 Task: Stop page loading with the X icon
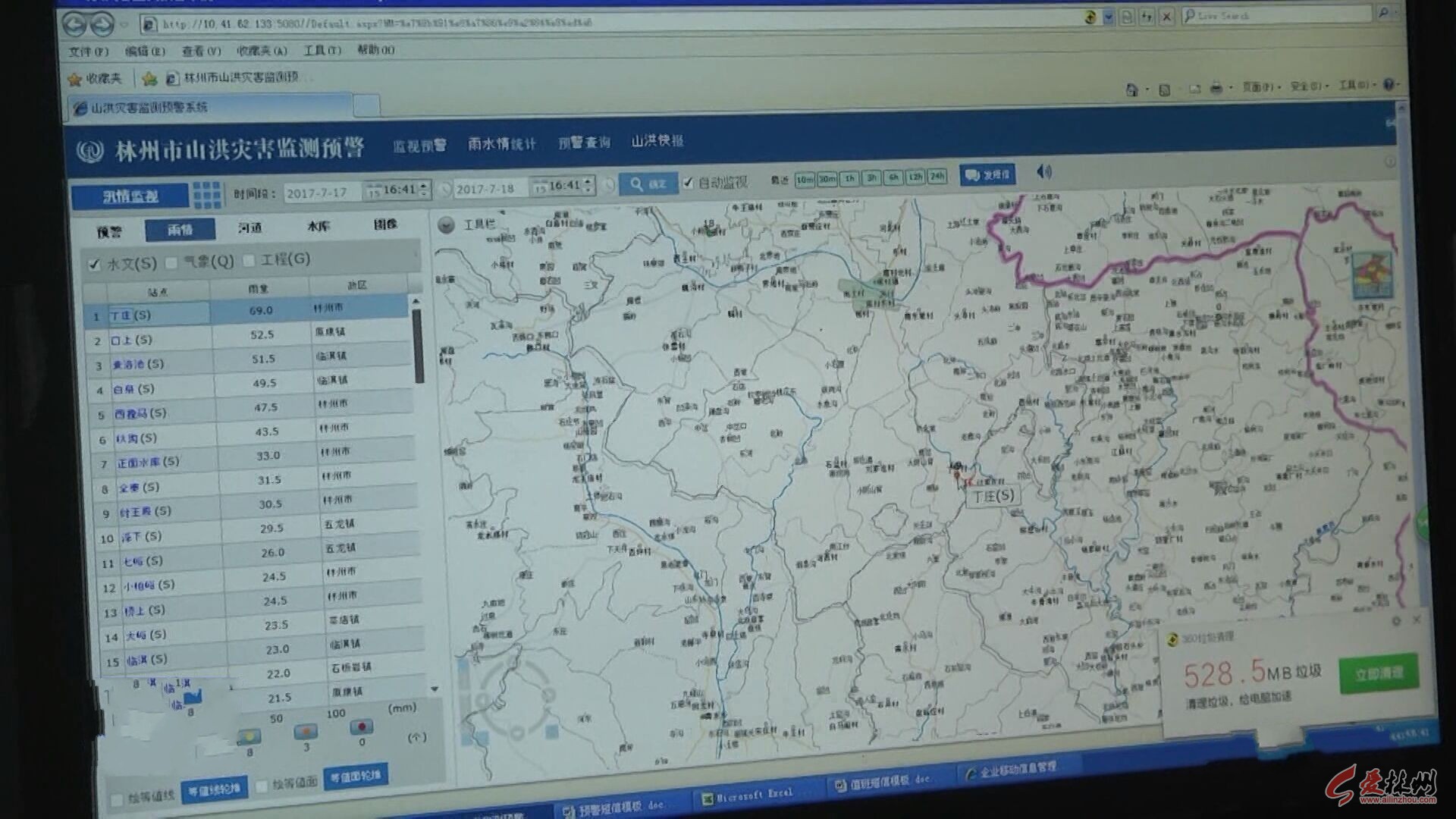[1166, 16]
